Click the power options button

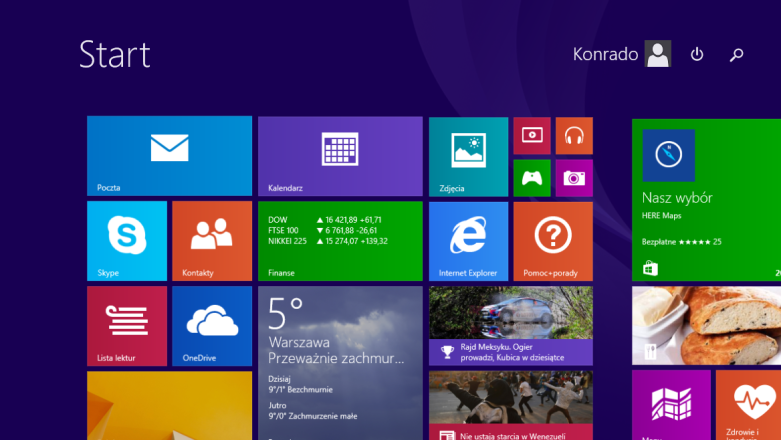tap(697, 55)
